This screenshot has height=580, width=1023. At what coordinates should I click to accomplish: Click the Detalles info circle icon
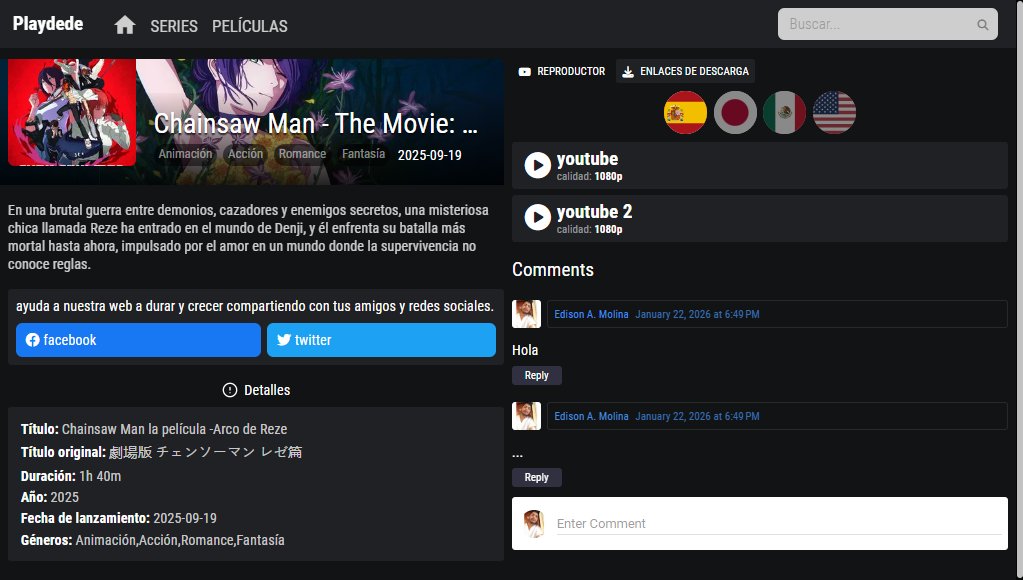coord(230,390)
